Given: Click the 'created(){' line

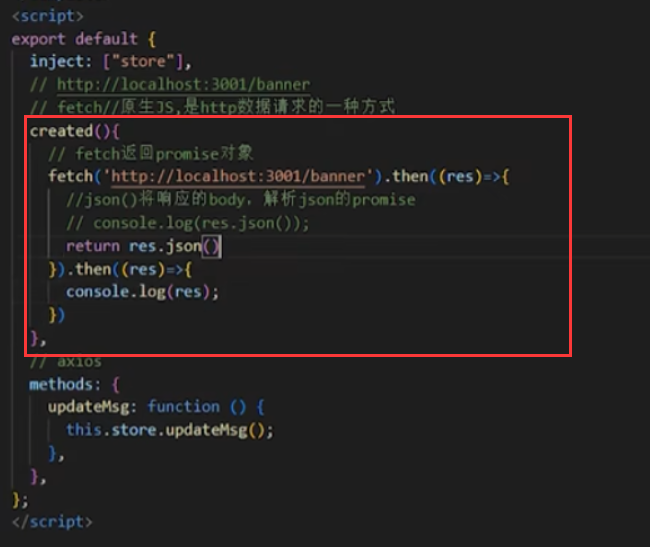Looking at the screenshot, I should (x=75, y=131).
